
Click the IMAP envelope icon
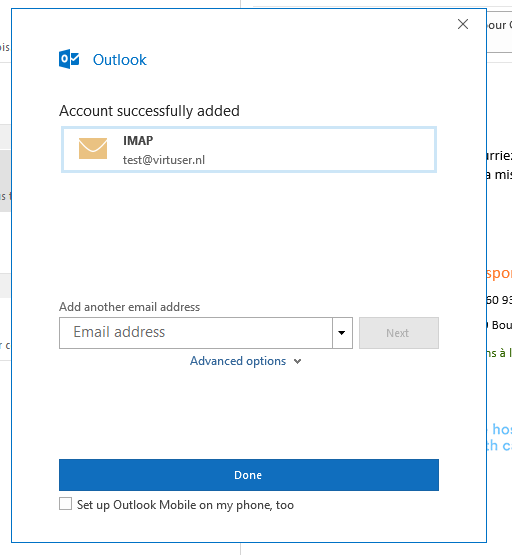click(x=93, y=148)
